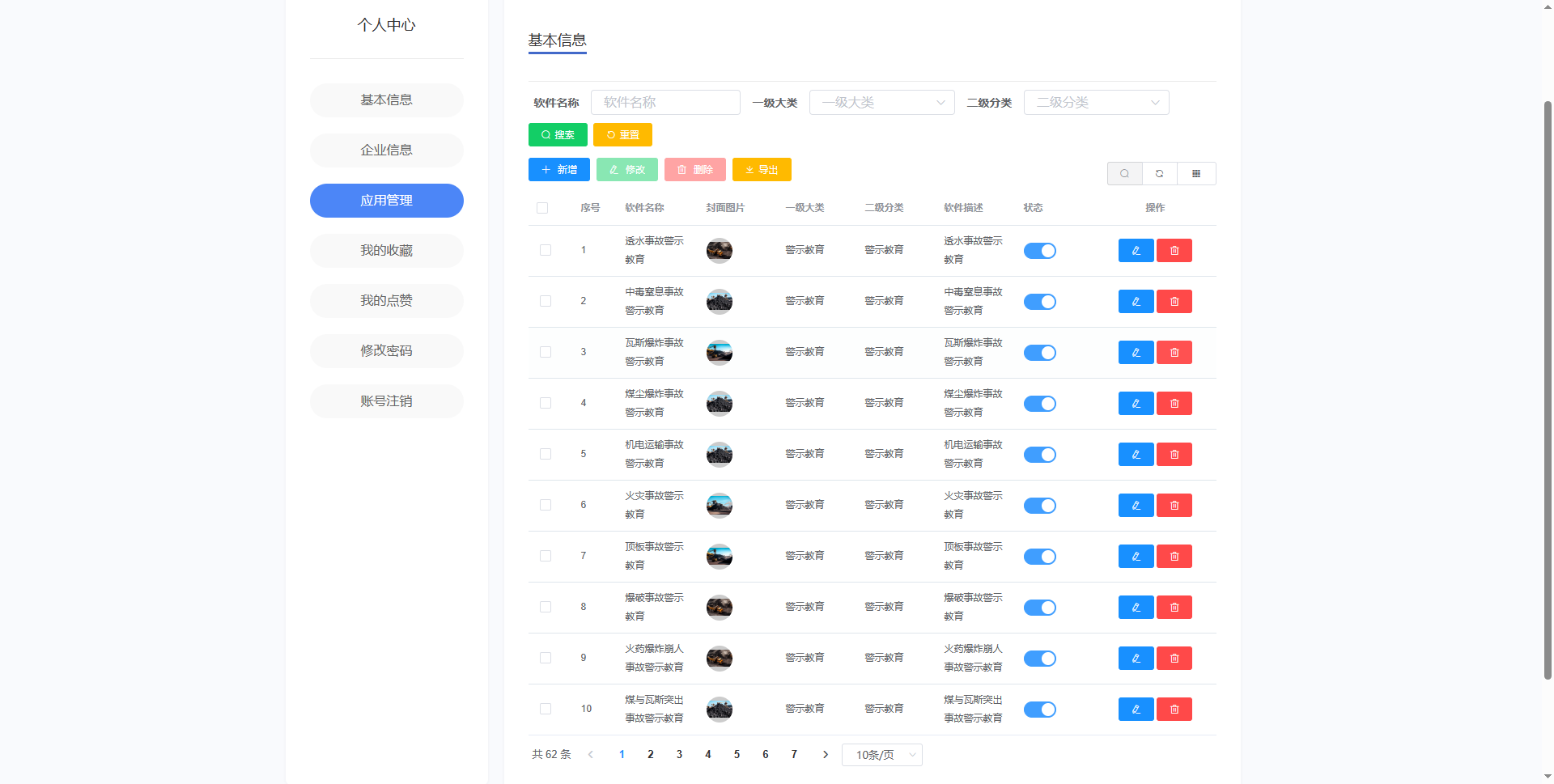Select all rows header checkbox
Image resolution: width=1554 pixels, height=784 pixels.
[542, 208]
